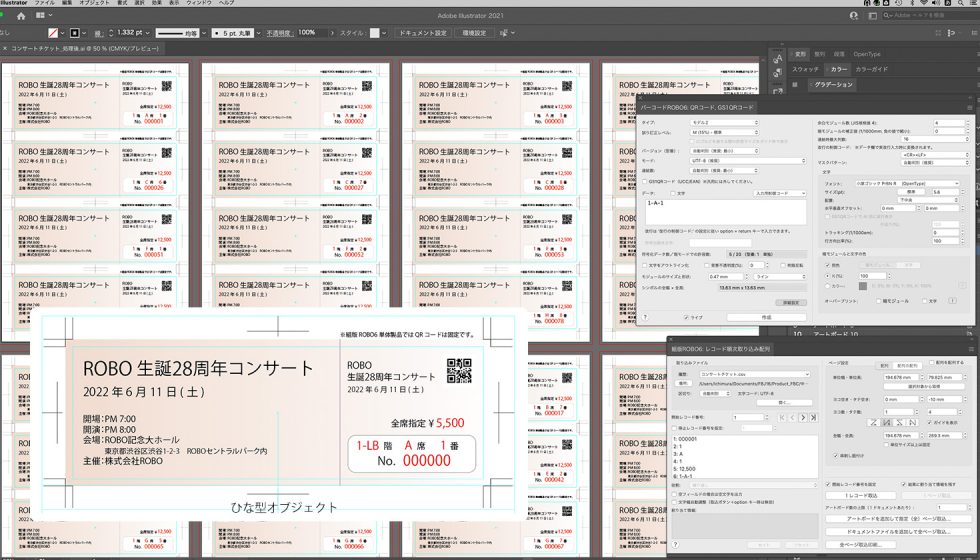Open ドキュメント設定 document setup
This screenshot has width=980, height=560.
(x=422, y=32)
